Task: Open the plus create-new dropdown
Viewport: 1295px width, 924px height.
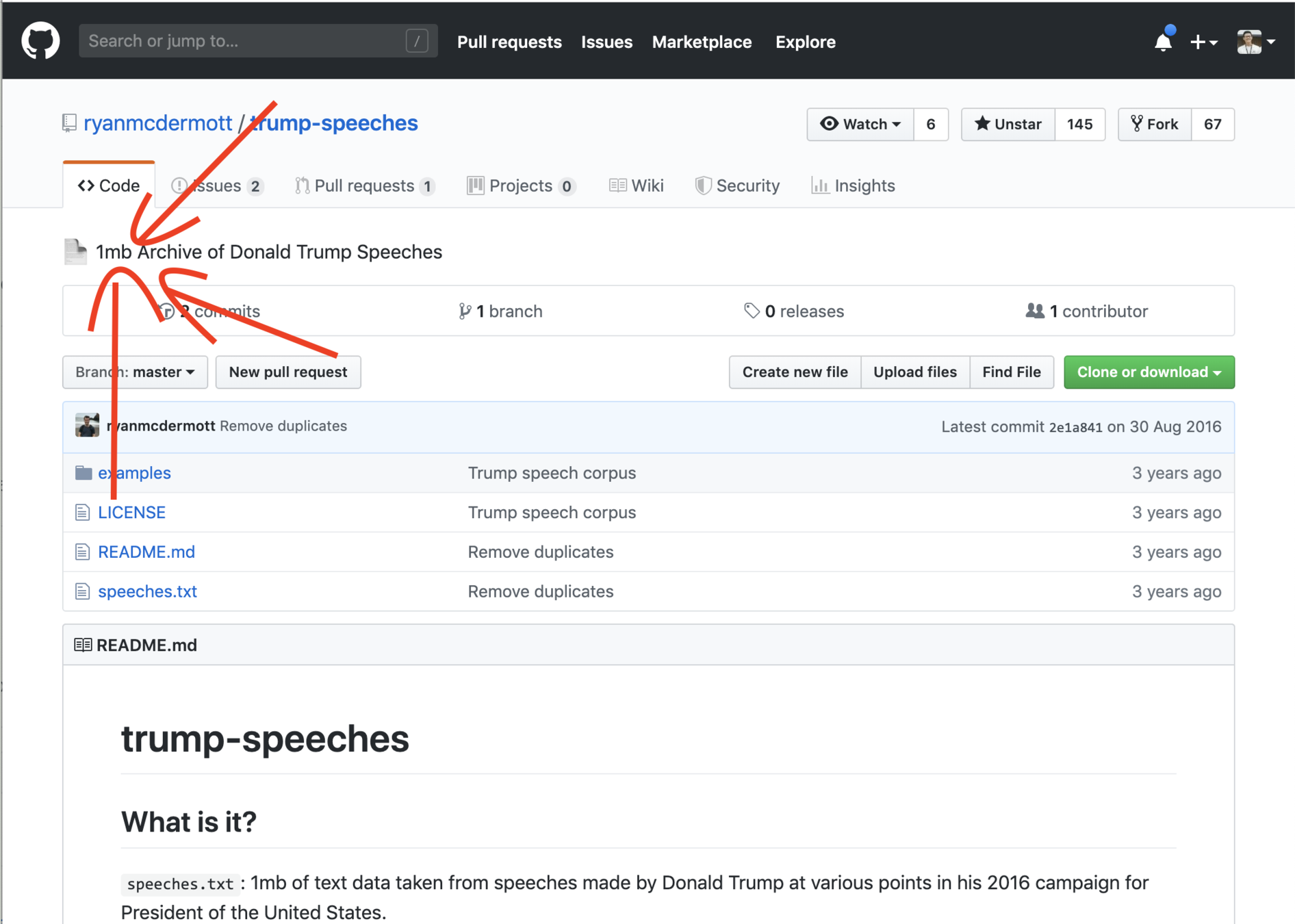Action: (x=1203, y=42)
